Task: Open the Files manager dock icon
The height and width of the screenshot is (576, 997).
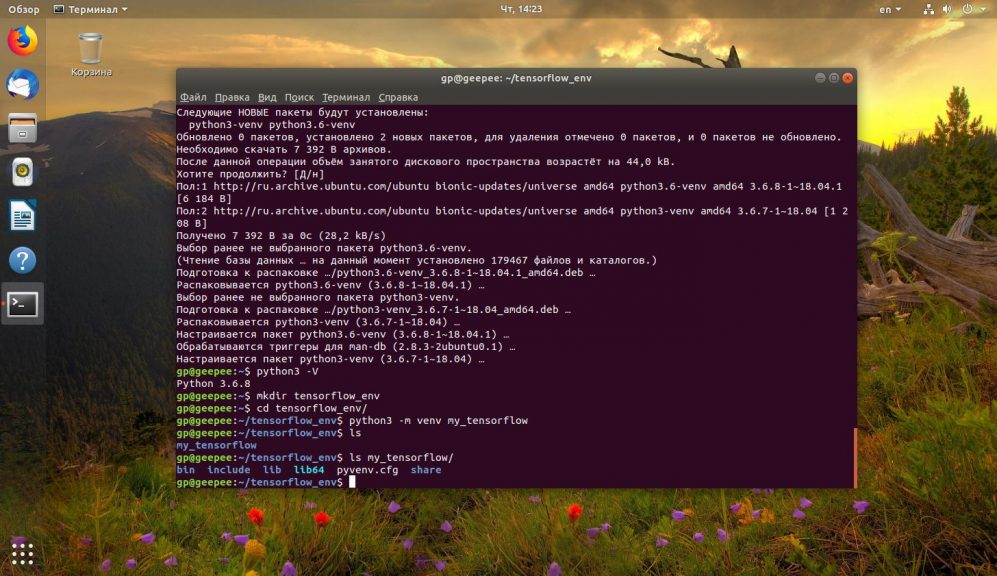Action: click(22, 128)
